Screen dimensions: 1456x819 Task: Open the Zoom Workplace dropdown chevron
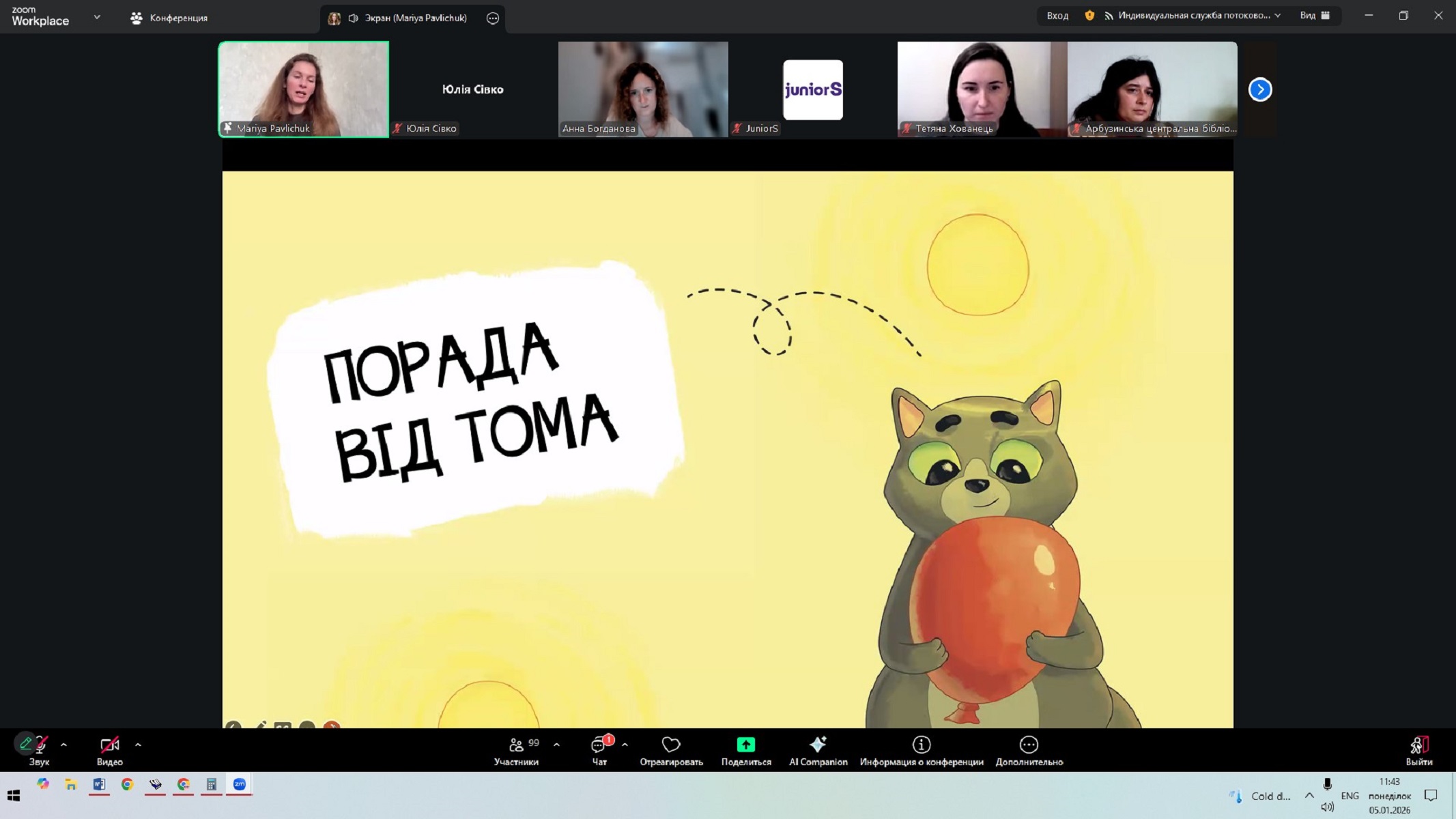97,17
